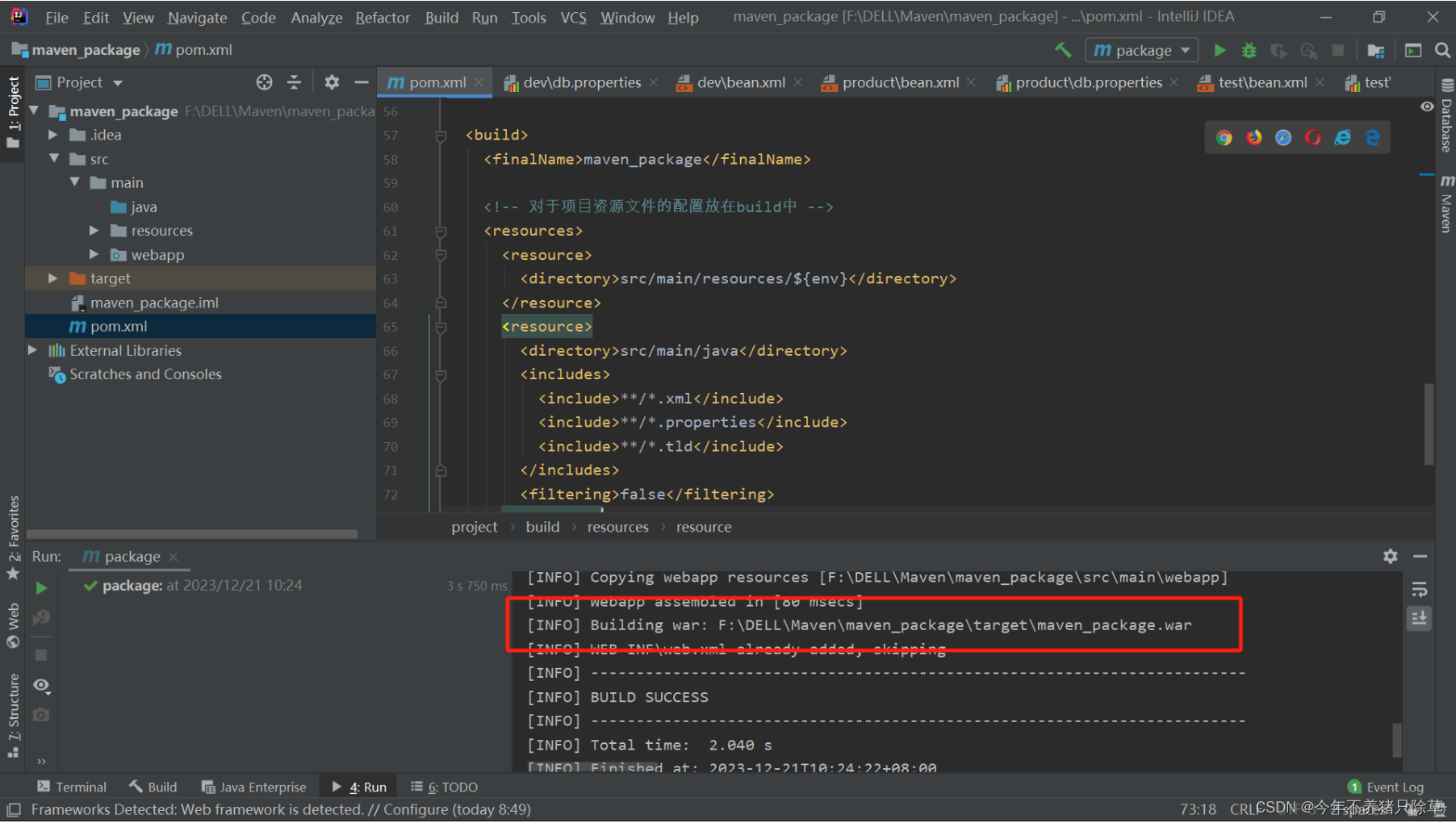Expand External Libraries node
The height and width of the screenshot is (823, 1456).
point(33,350)
